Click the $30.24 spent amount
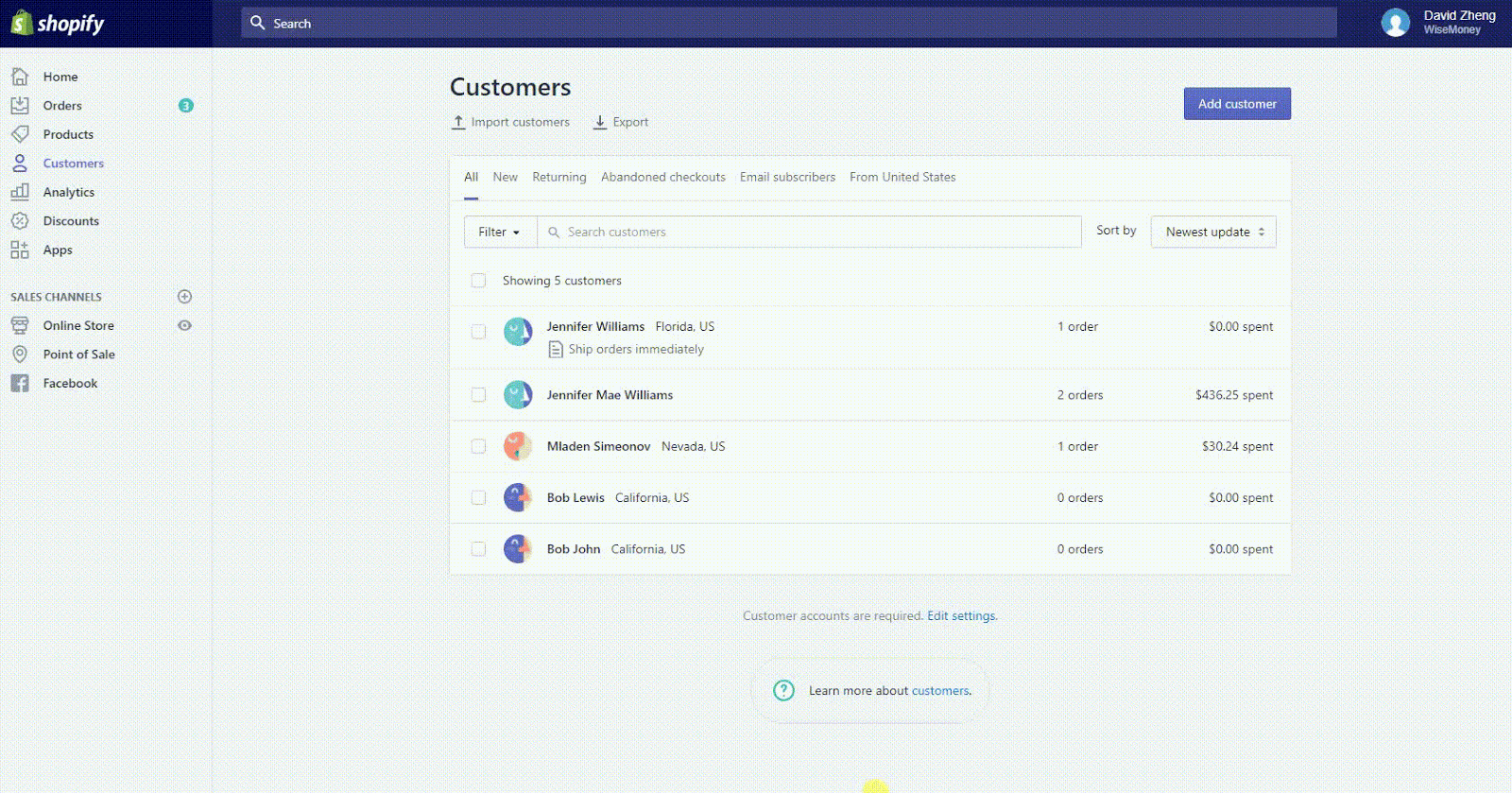The height and width of the screenshot is (794, 1512). [x=1238, y=446]
